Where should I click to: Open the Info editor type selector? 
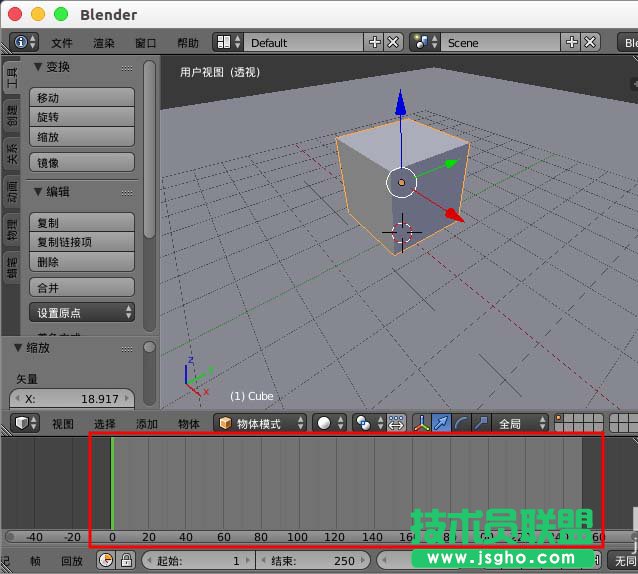[24, 42]
